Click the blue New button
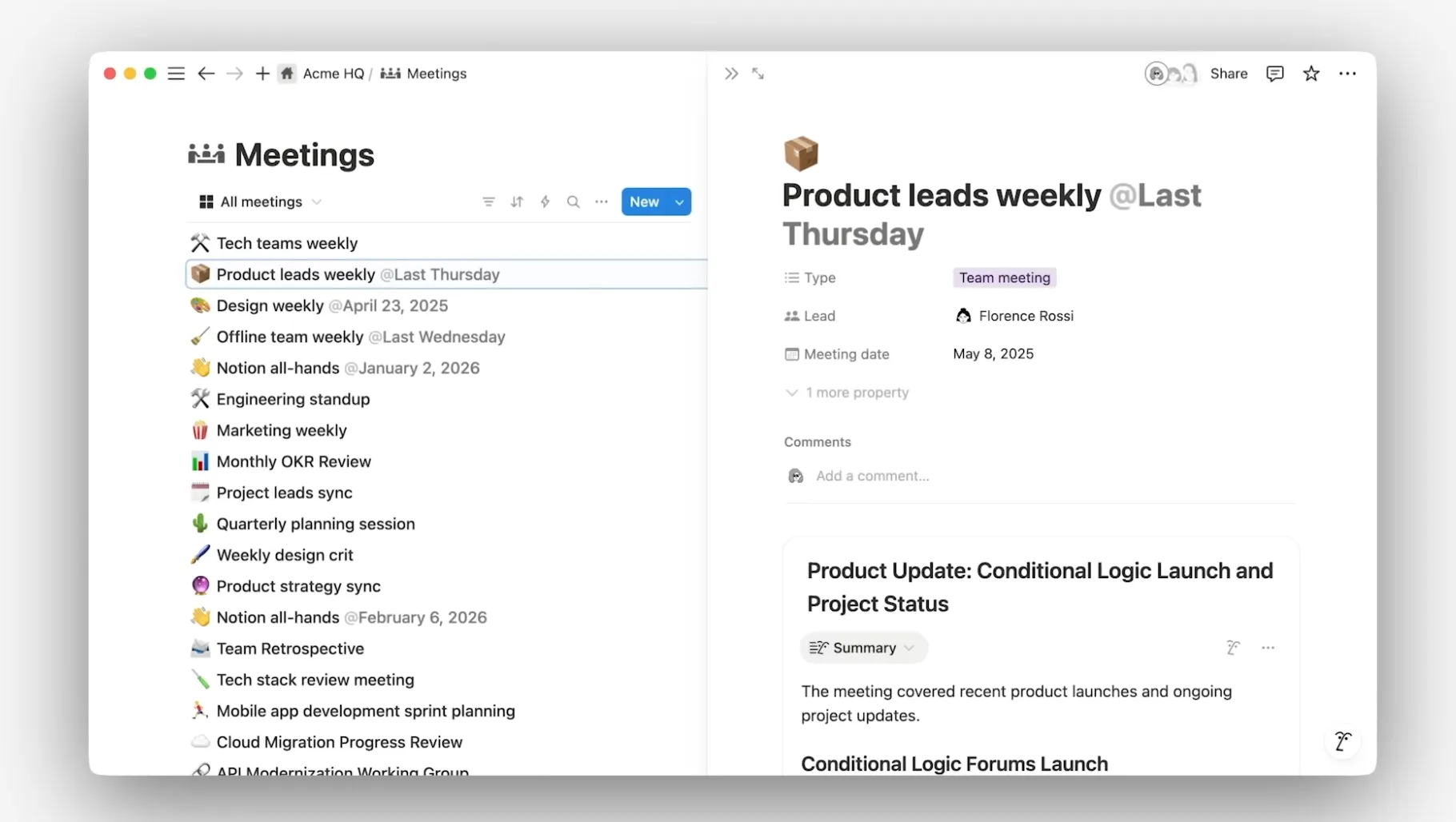The width and height of the screenshot is (1456, 822). click(645, 202)
